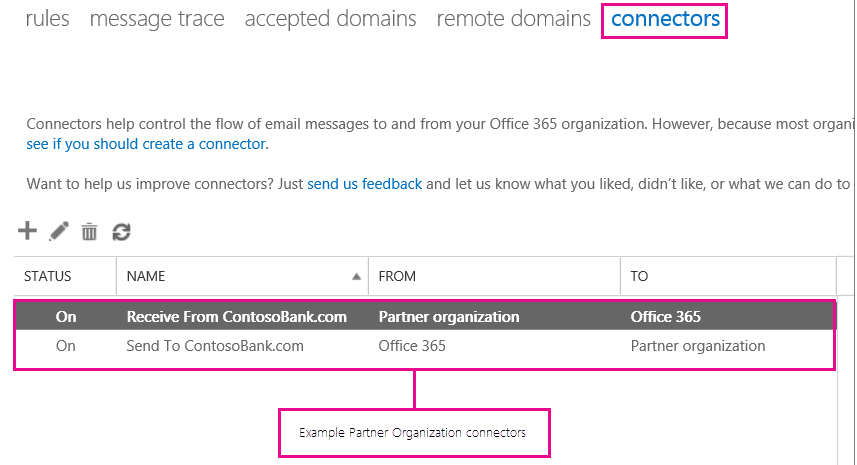857x465 pixels.
Task: Switch to the message trace tab
Action: [157, 18]
